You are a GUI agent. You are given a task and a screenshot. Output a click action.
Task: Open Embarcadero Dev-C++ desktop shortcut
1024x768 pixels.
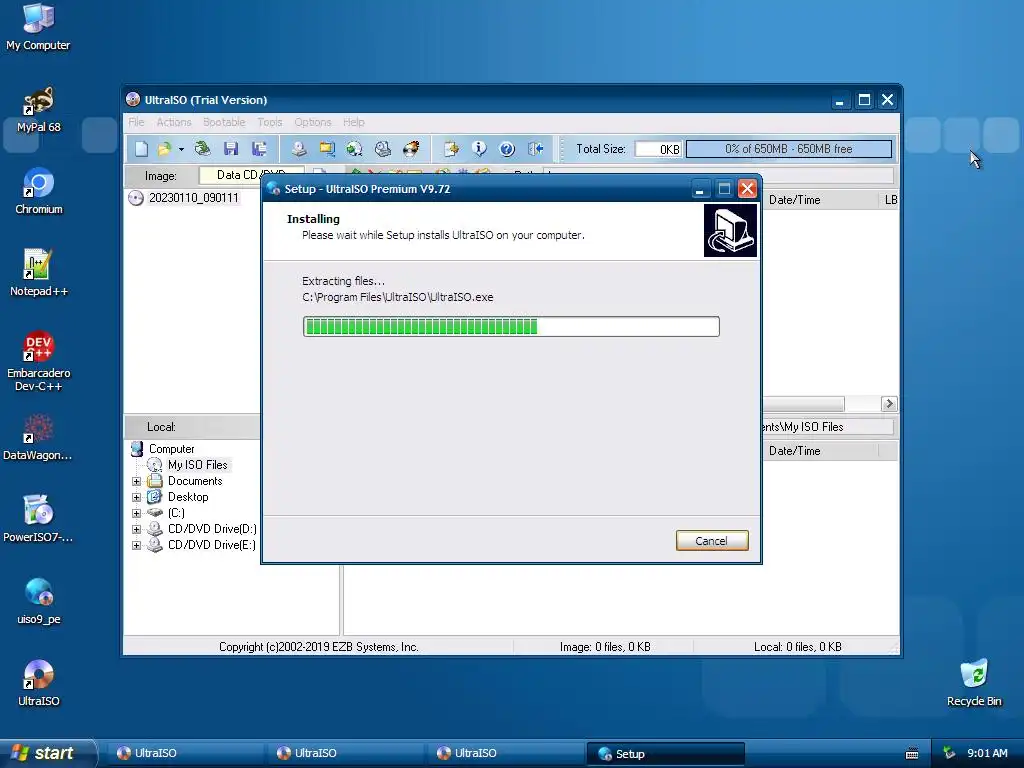click(39, 361)
